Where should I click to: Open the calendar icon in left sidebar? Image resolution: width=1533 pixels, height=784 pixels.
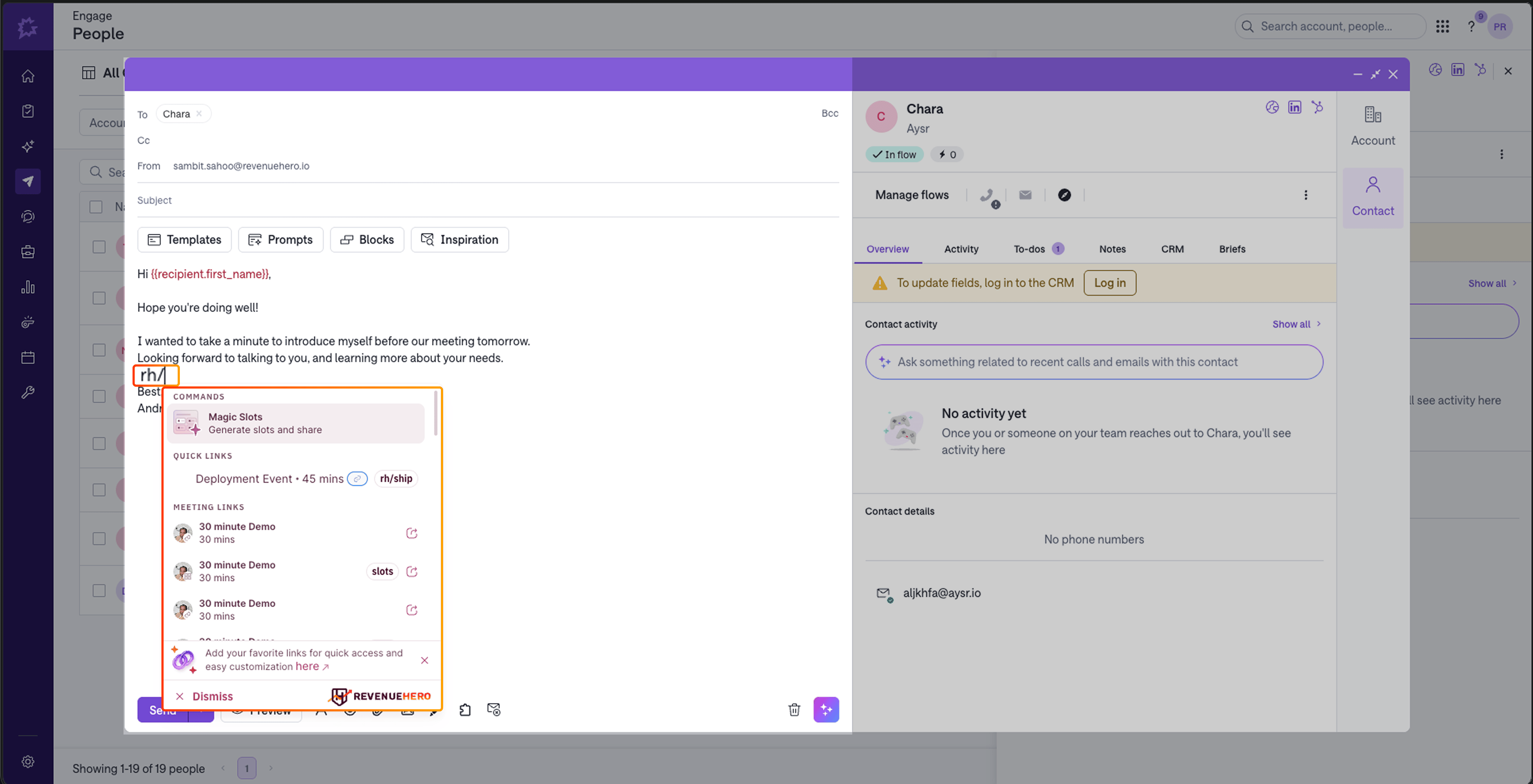click(x=28, y=358)
